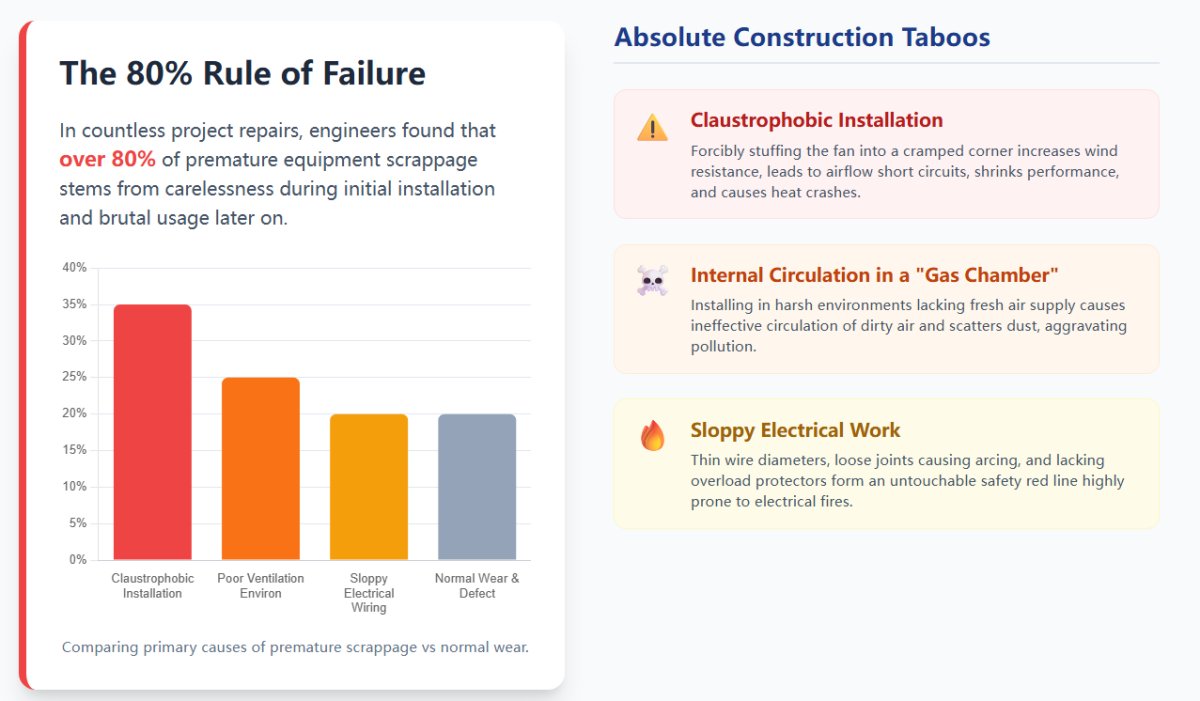The height and width of the screenshot is (701, 1200).
Task: Click the Poor Ventilation Environ axis label
Action: (260, 586)
